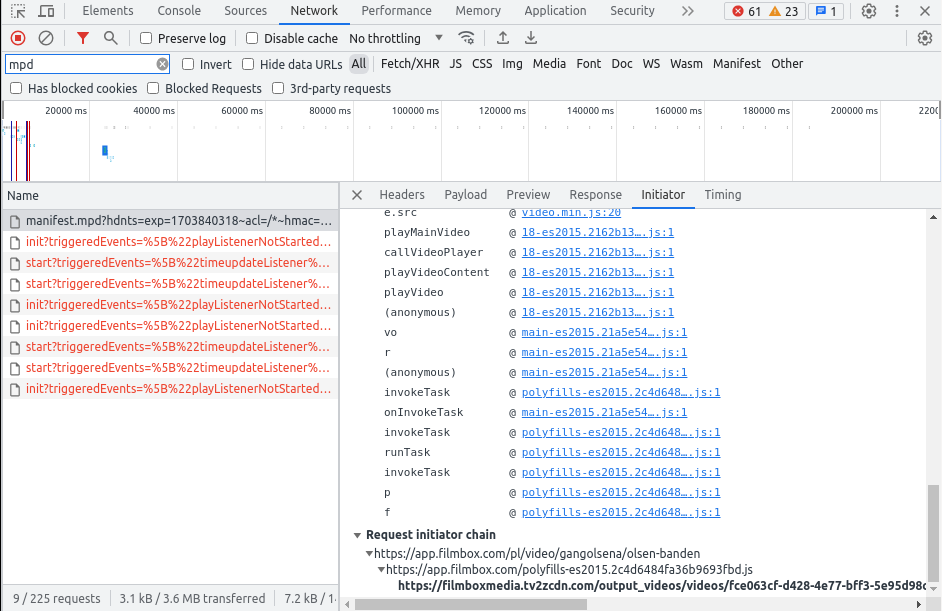The image size is (942, 611).
Task: Export HAR file download icon
Action: click(x=530, y=38)
